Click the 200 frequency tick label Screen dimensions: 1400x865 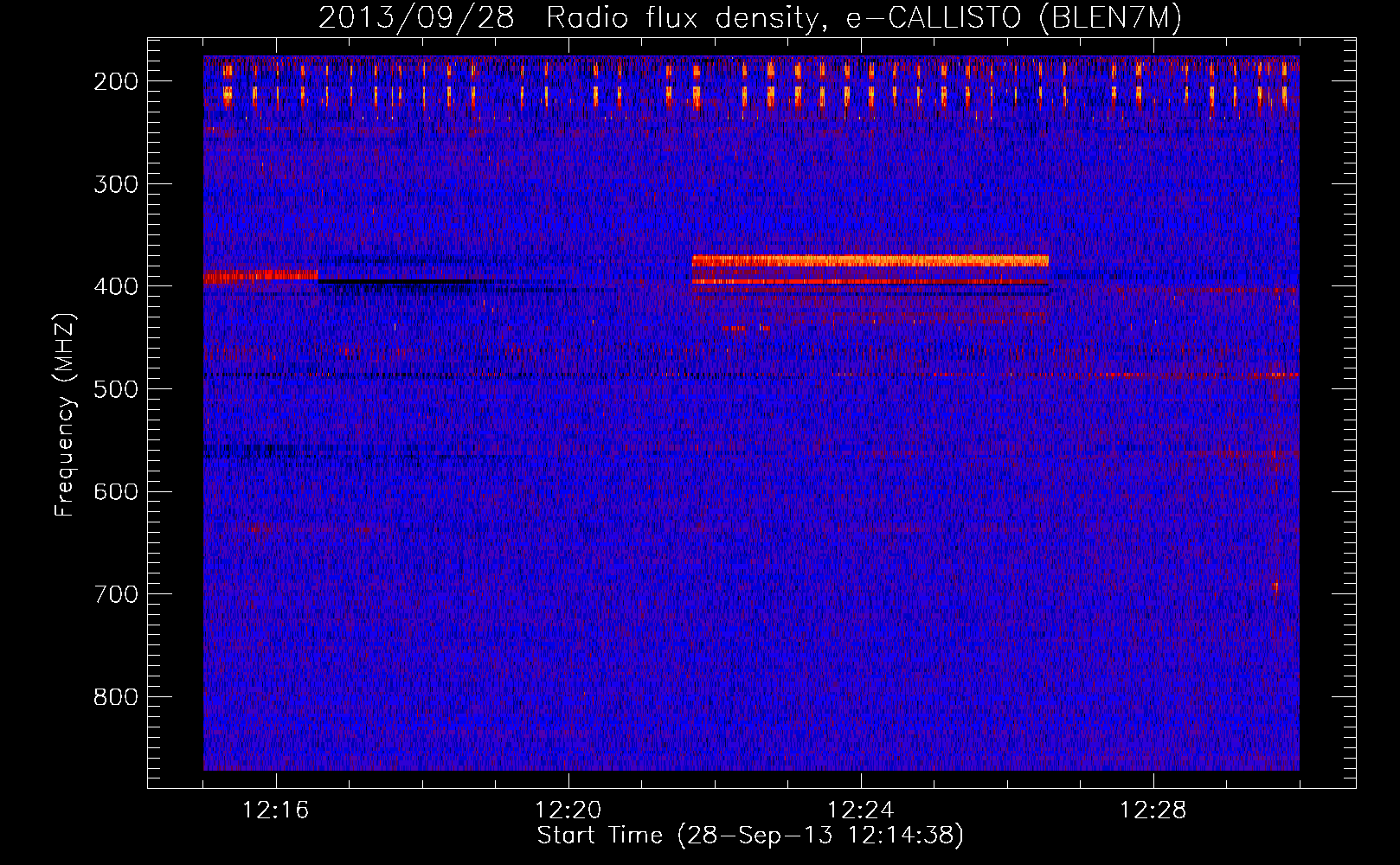tap(115, 81)
